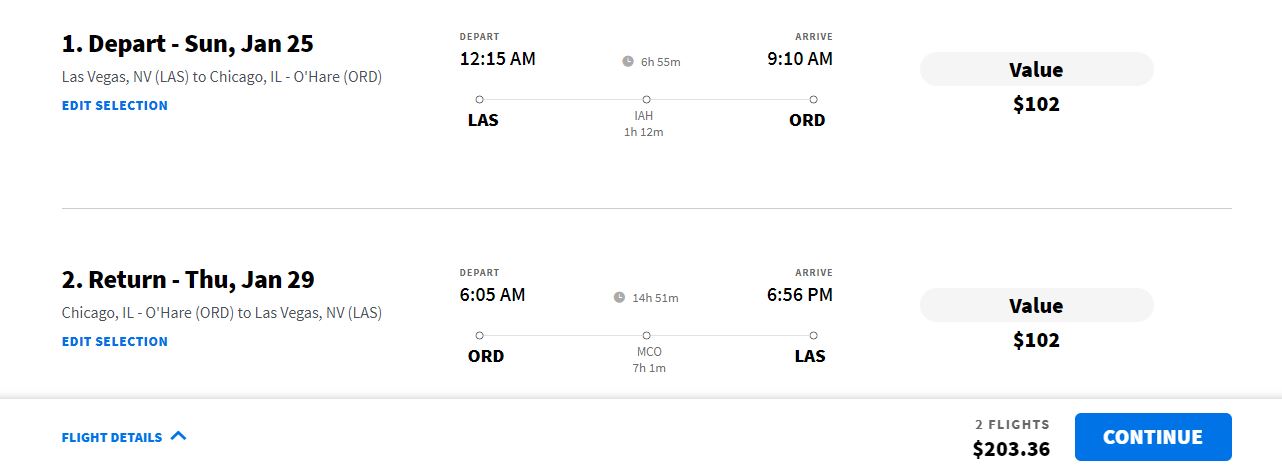Click the 6:56 PM arrival time

tap(799, 295)
